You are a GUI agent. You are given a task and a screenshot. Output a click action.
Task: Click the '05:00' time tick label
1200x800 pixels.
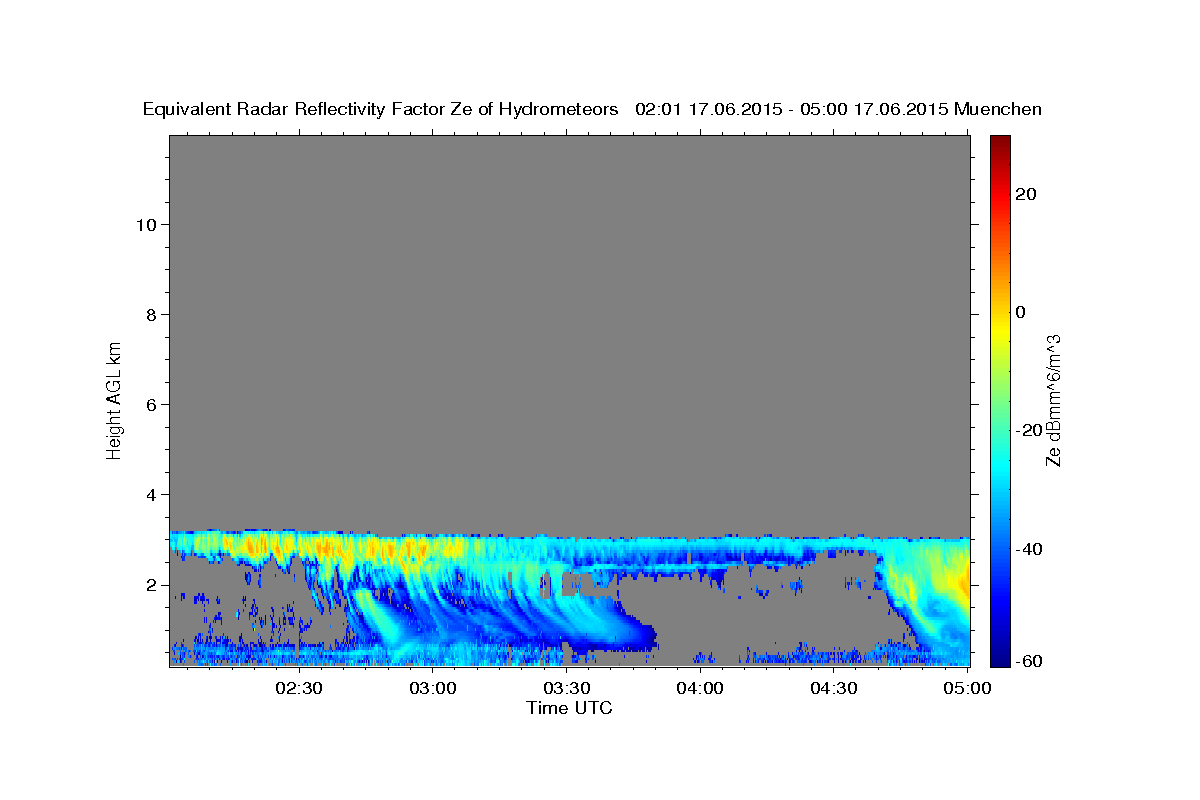(967, 689)
